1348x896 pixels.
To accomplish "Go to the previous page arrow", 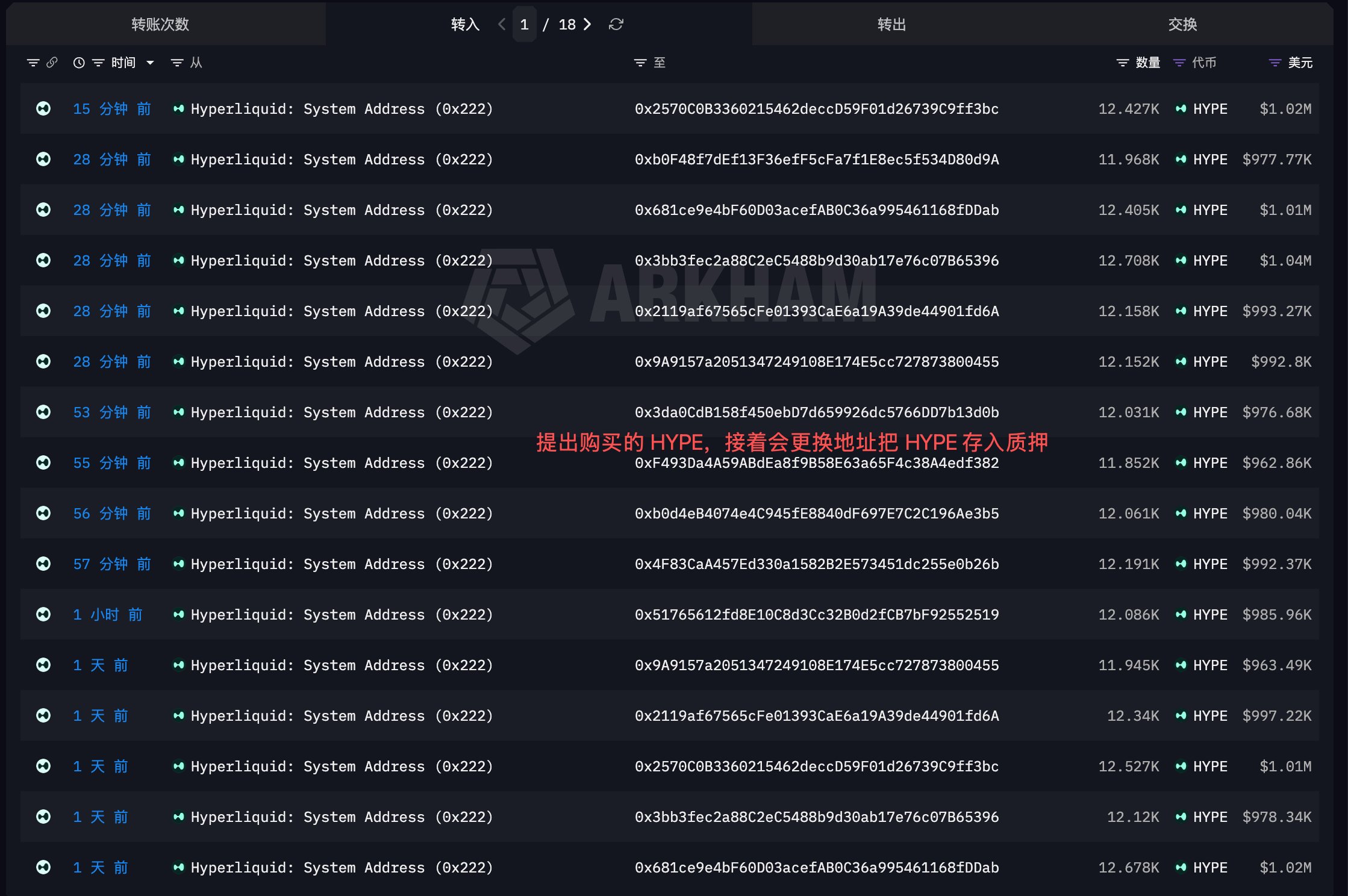I will [x=502, y=24].
